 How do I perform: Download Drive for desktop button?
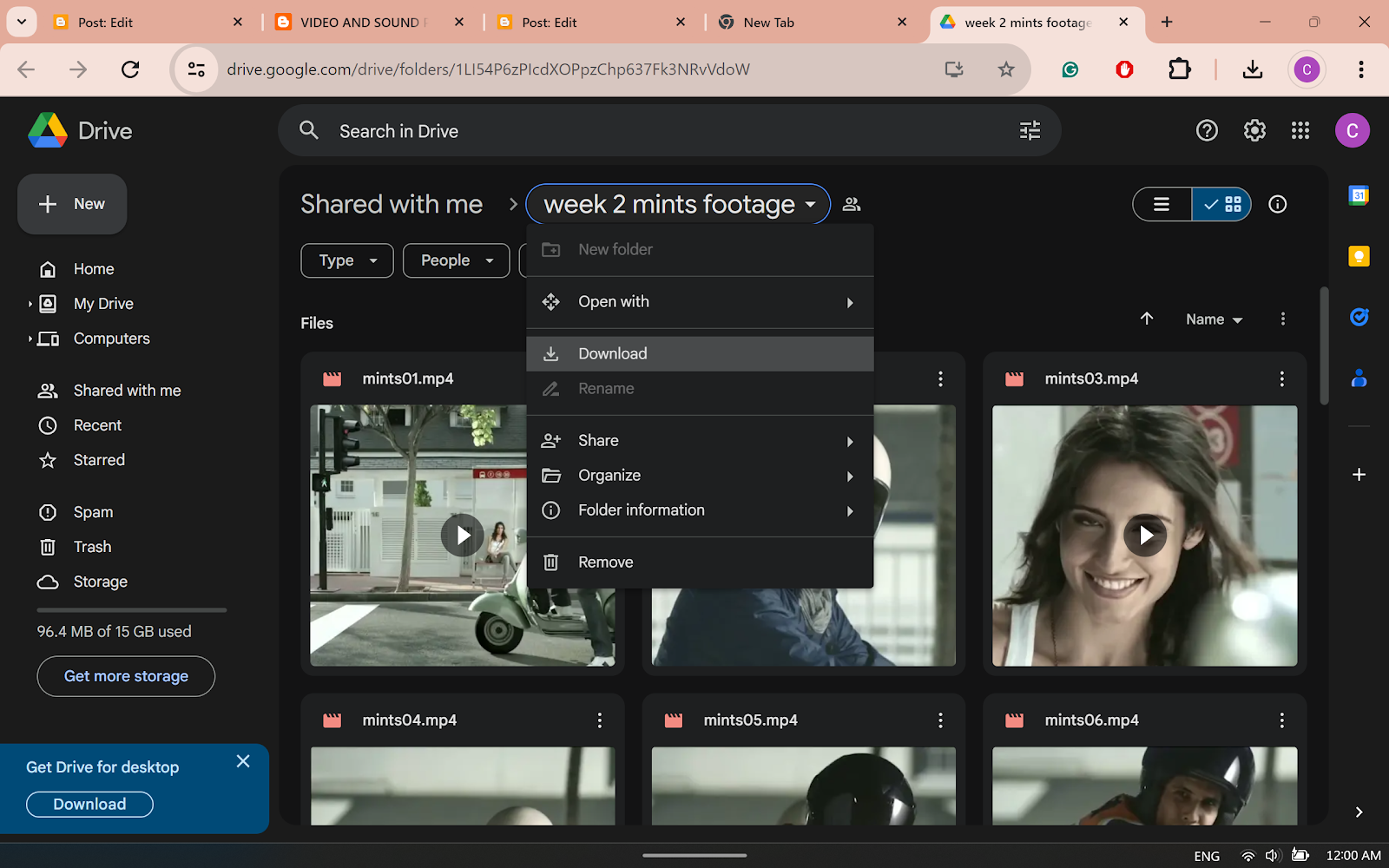coord(89,805)
